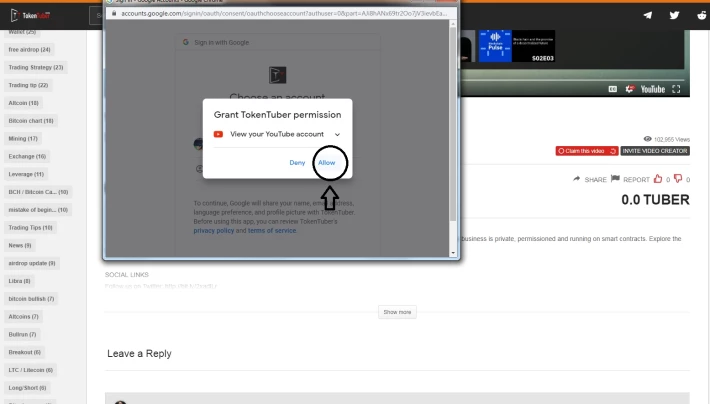Open the Reddit icon in header

point(701,15)
